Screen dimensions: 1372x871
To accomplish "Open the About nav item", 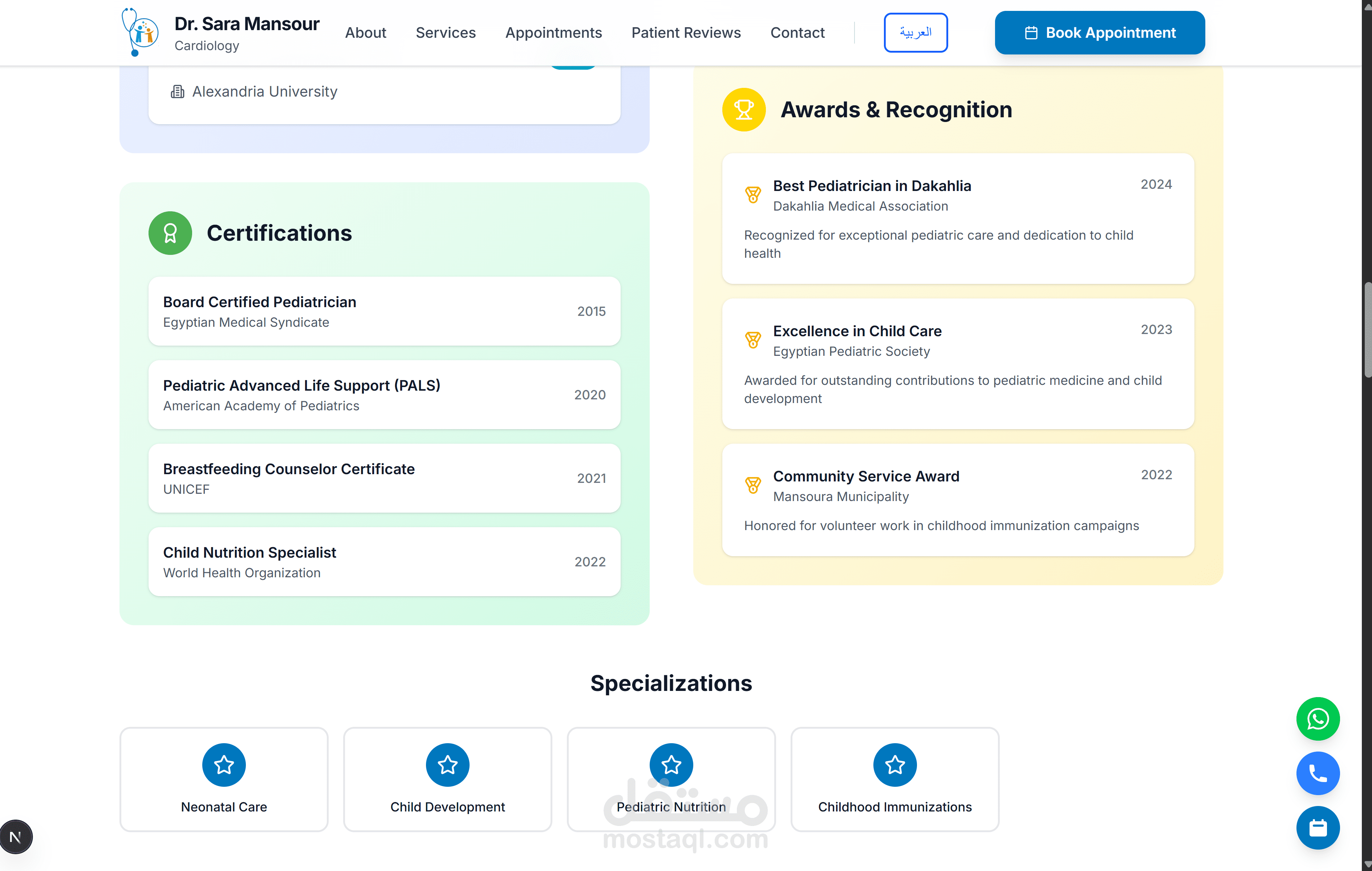I will 365,32.
